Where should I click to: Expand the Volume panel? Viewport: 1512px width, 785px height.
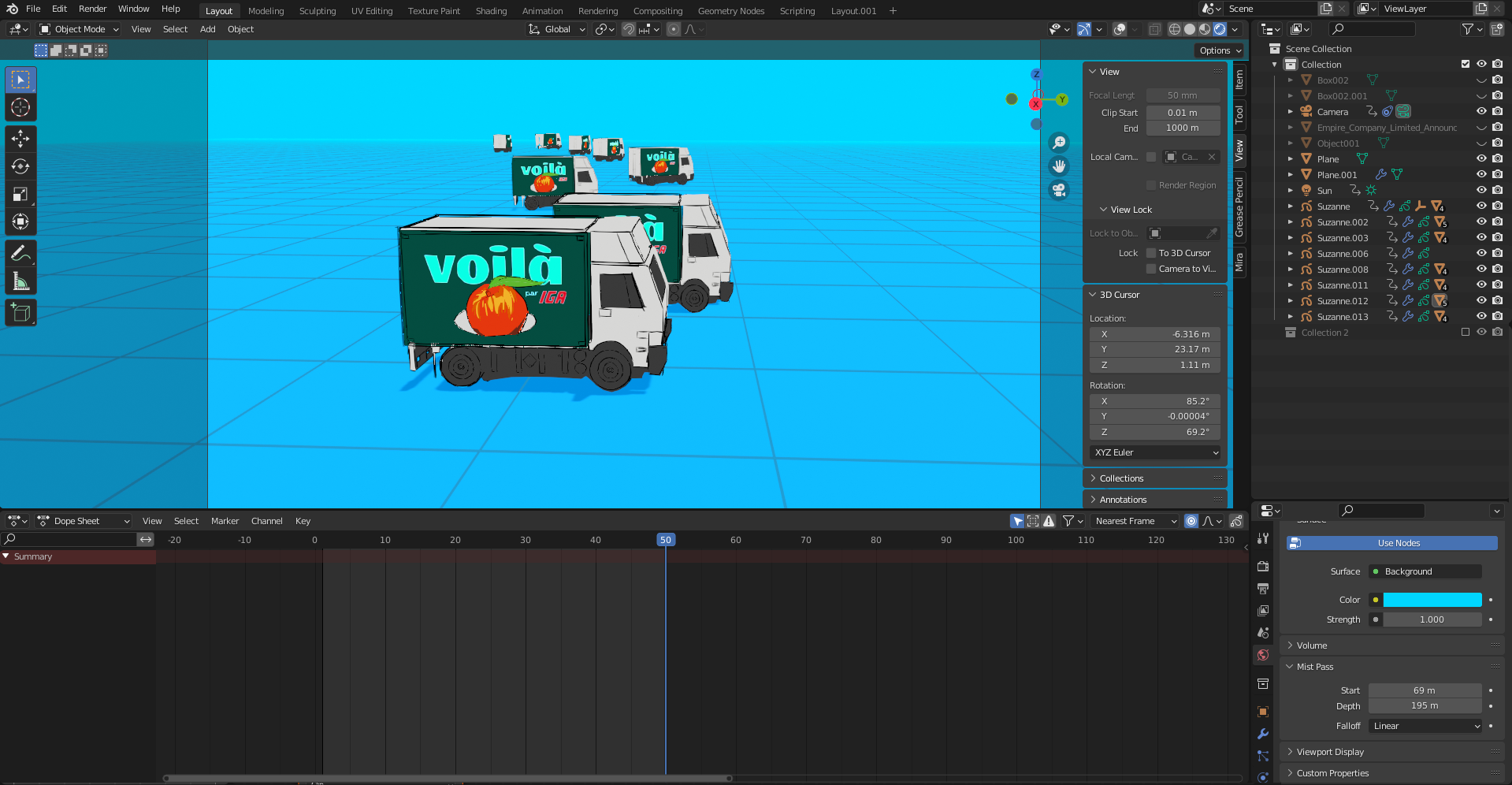[1391, 645]
